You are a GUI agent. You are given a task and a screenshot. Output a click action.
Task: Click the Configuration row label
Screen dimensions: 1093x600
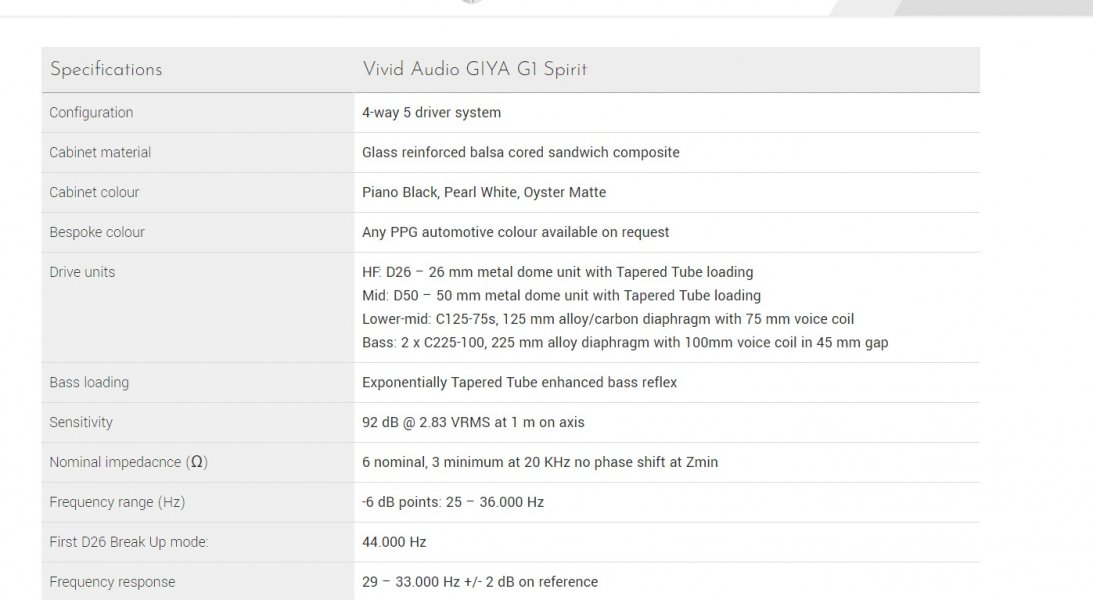pyautogui.click(x=91, y=112)
